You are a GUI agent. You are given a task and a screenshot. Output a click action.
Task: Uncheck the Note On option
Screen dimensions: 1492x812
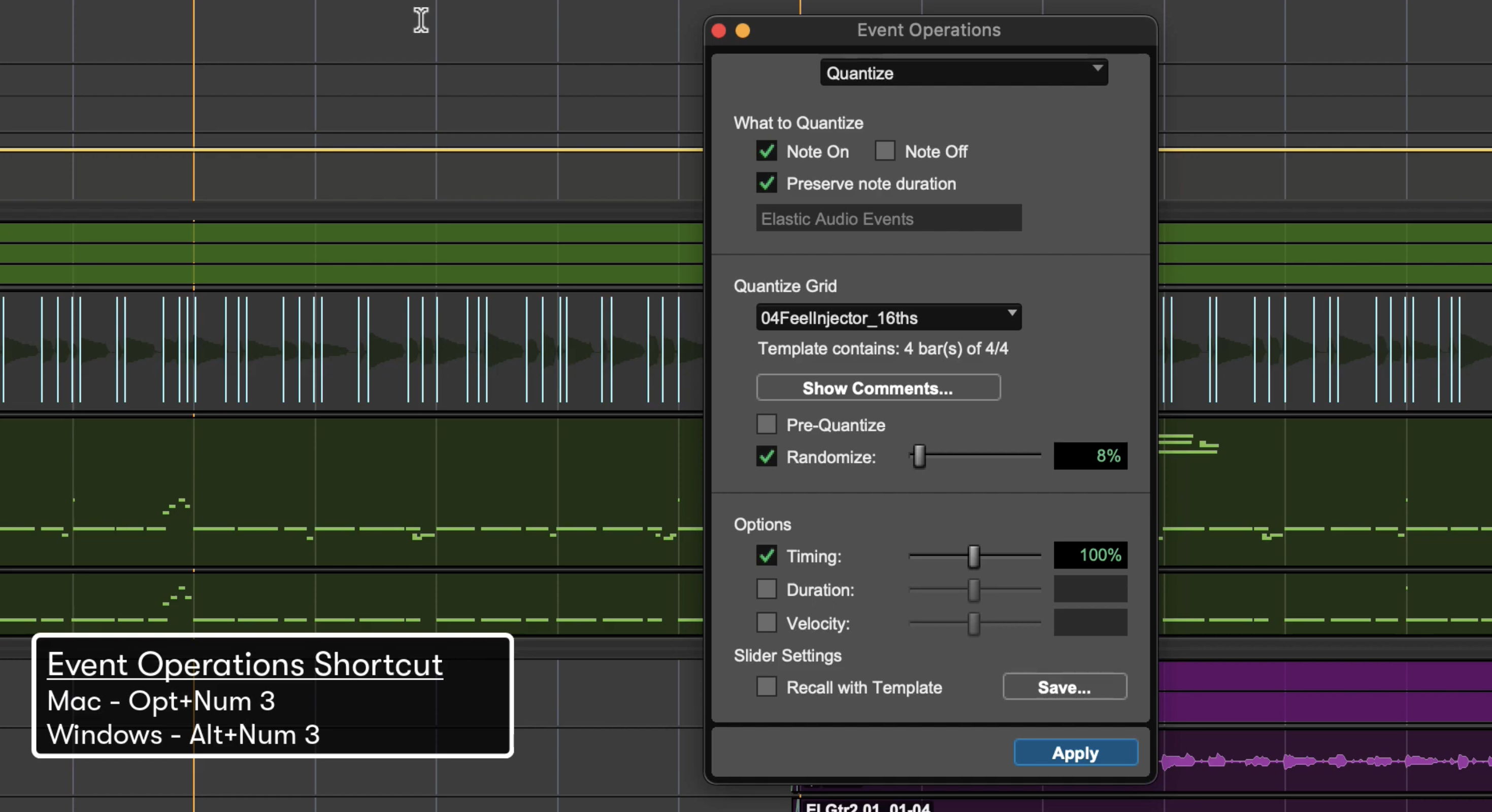pos(766,151)
